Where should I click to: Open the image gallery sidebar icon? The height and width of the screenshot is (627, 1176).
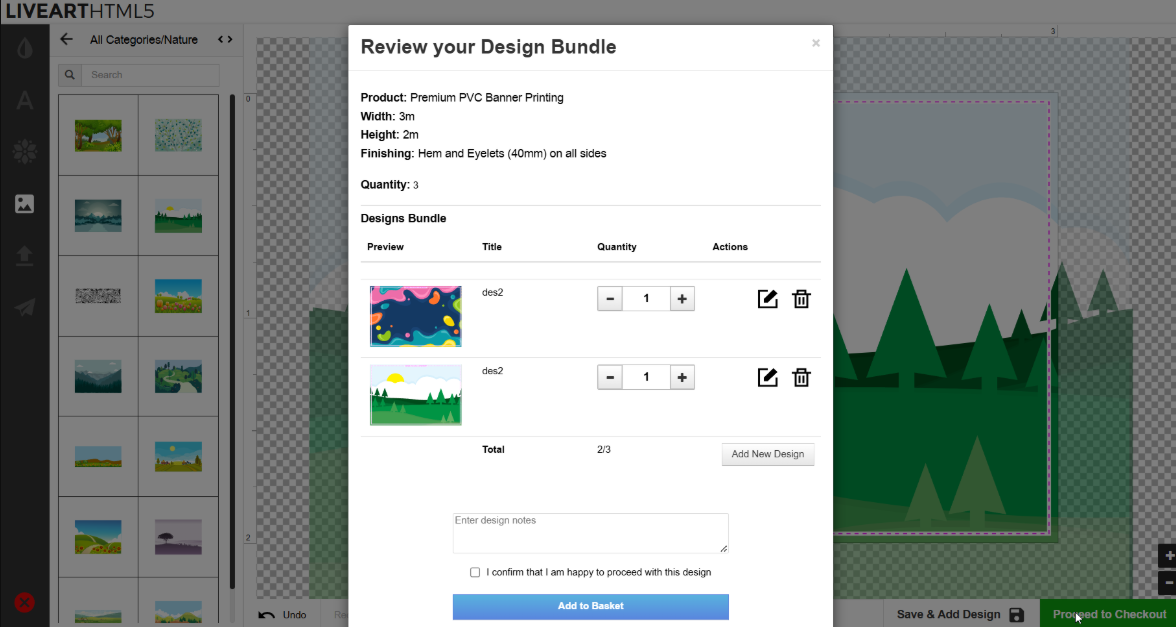25,204
